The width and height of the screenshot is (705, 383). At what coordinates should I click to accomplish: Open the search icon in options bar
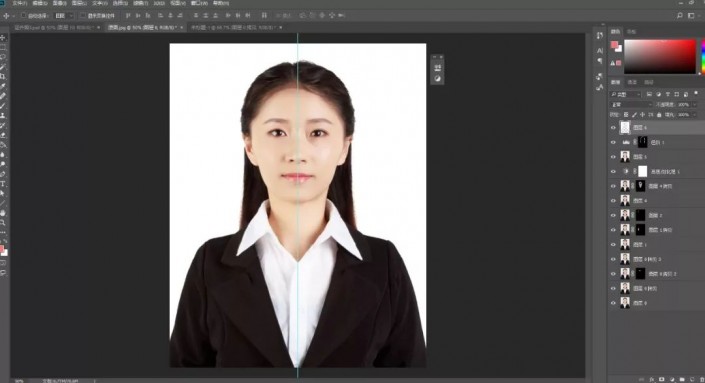[679, 15]
